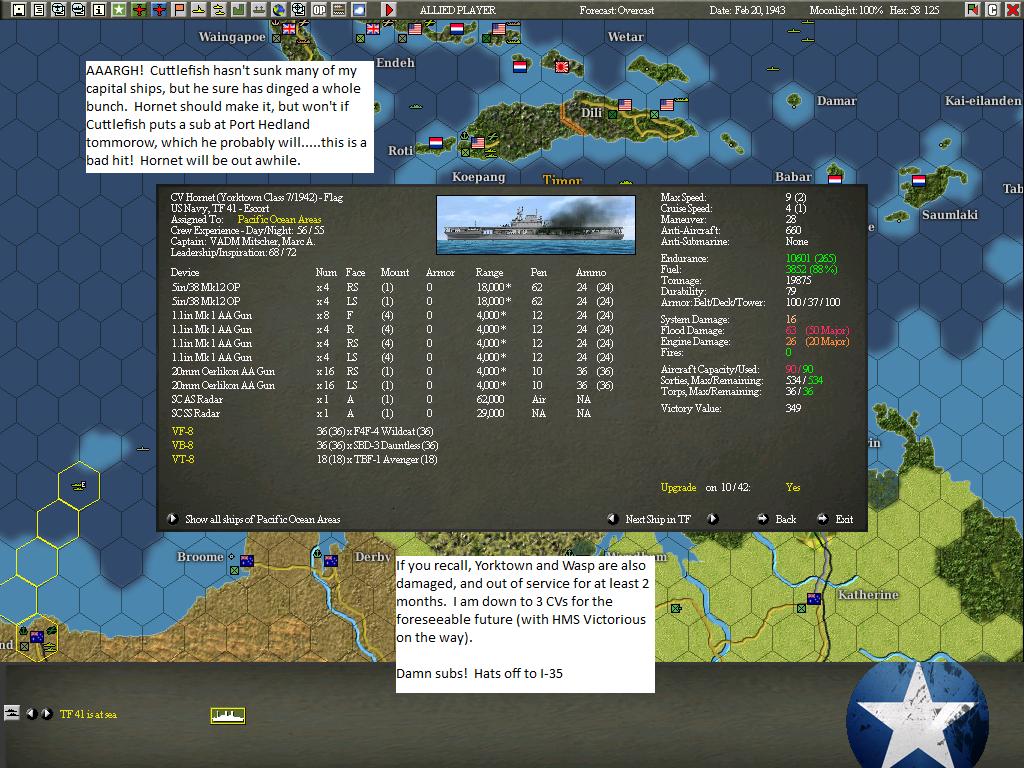
Task: Open the information 'i' icon
Action: pos(99,10)
